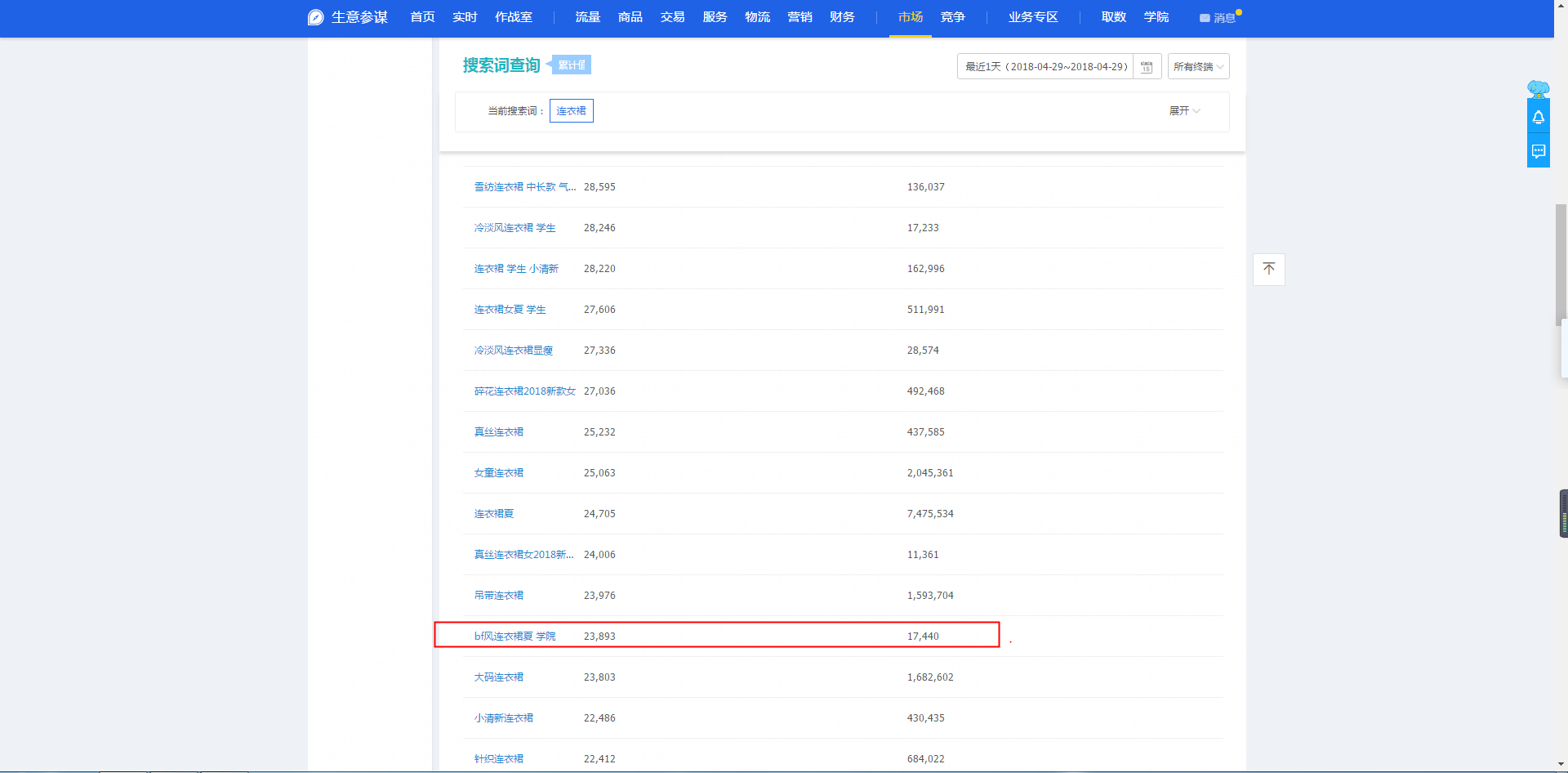The width and height of the screenshot is (1568, 773).
Task: Open the 物流 menu
Action: pyautogui.click(x=758, y=17)
